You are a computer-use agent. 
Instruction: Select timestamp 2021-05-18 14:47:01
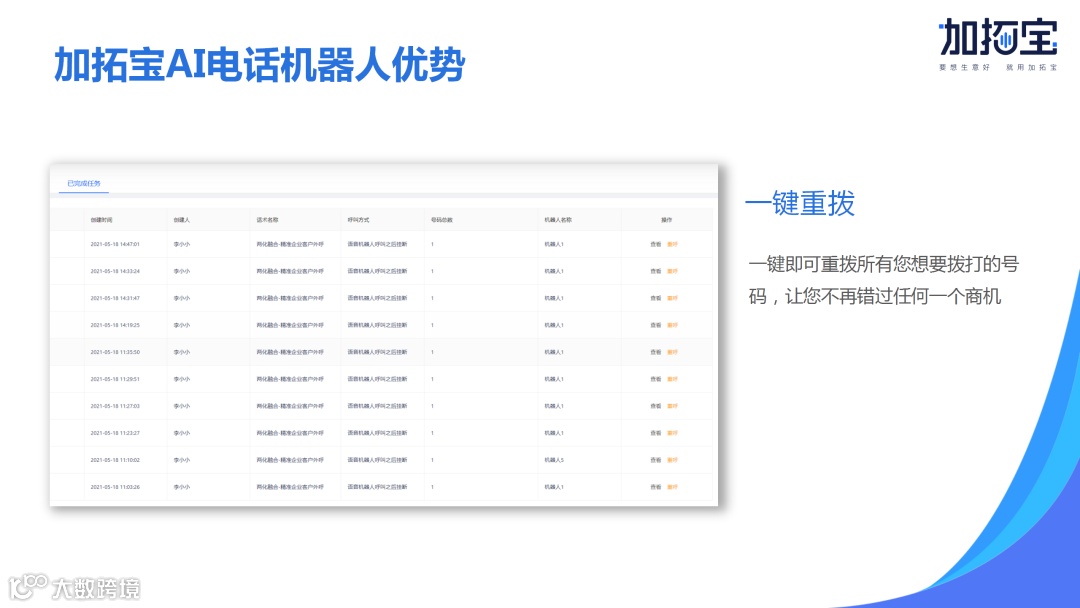coord(115,244)
